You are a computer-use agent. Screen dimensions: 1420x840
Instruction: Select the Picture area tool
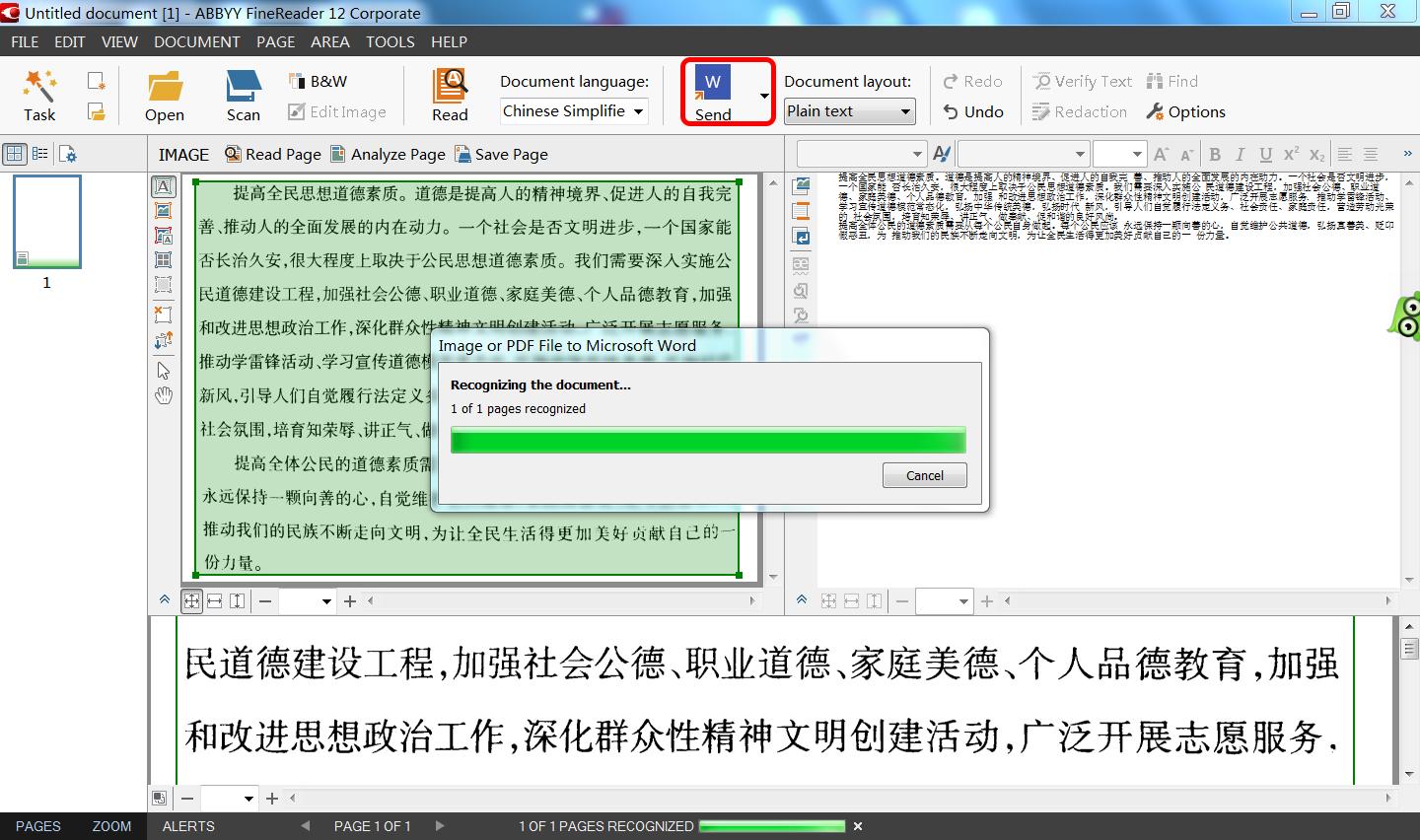pyautogui.click(x=164, y=210)
